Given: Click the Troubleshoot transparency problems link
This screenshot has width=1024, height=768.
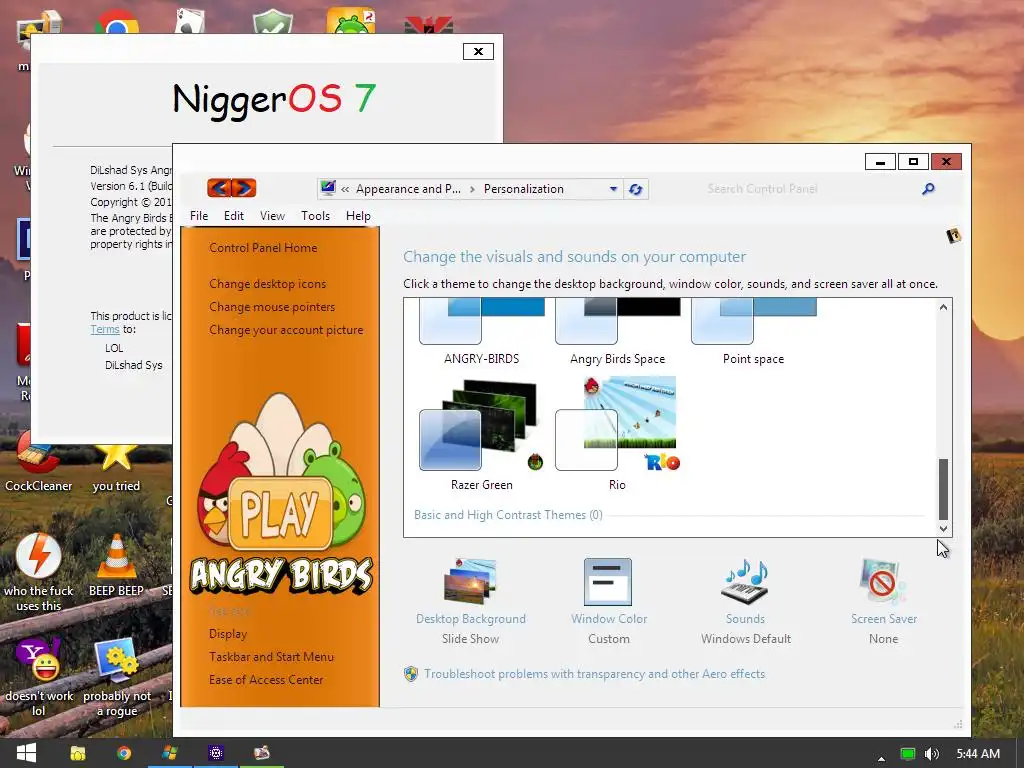Looking at the screenshot, I should point(594,674).
